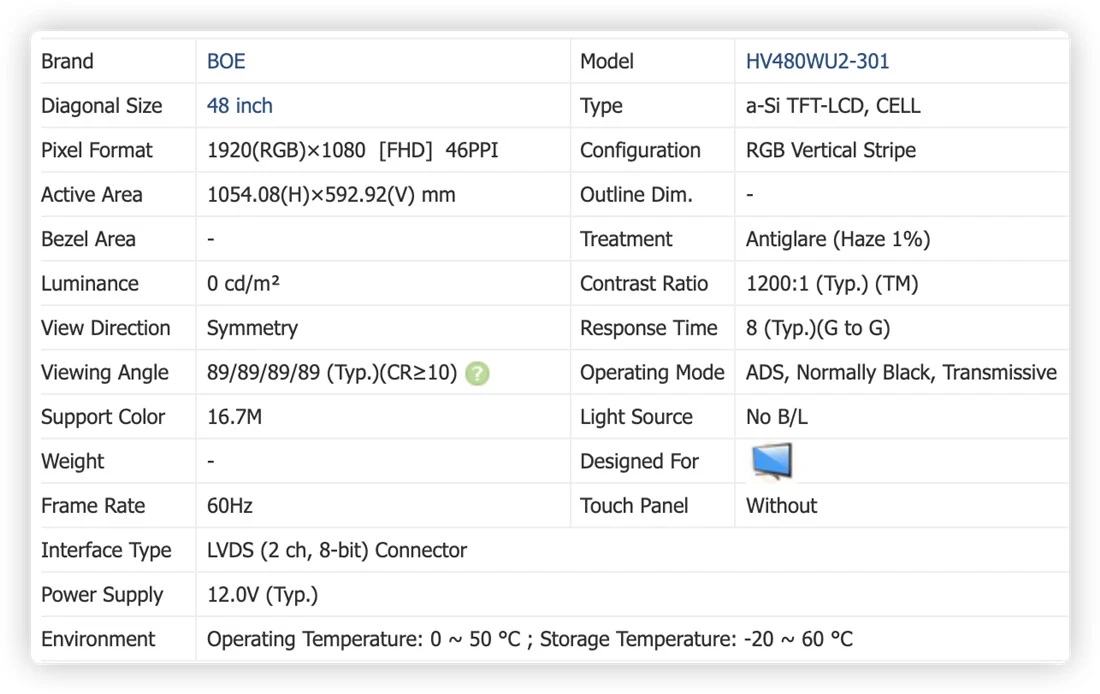Click the '12.0V (Typ.)' power supply value
Viewport: 1100px width, 694px height.
point(262,595)
